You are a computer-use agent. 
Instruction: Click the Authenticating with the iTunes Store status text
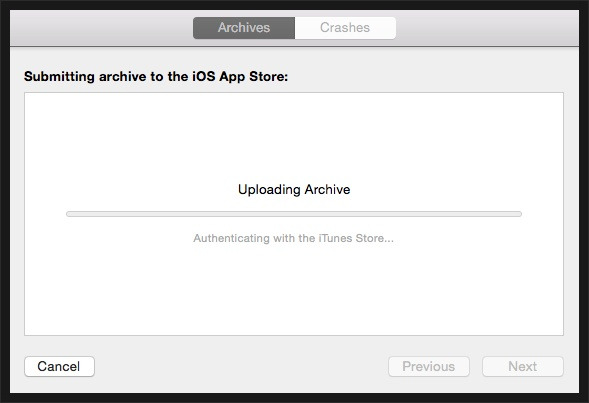point(293,238)
